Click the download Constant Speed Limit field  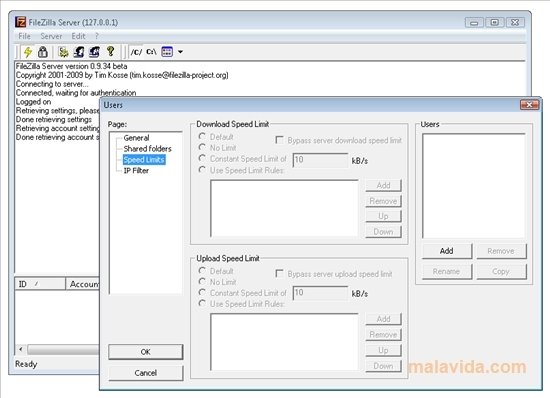[x=320, y=160]
